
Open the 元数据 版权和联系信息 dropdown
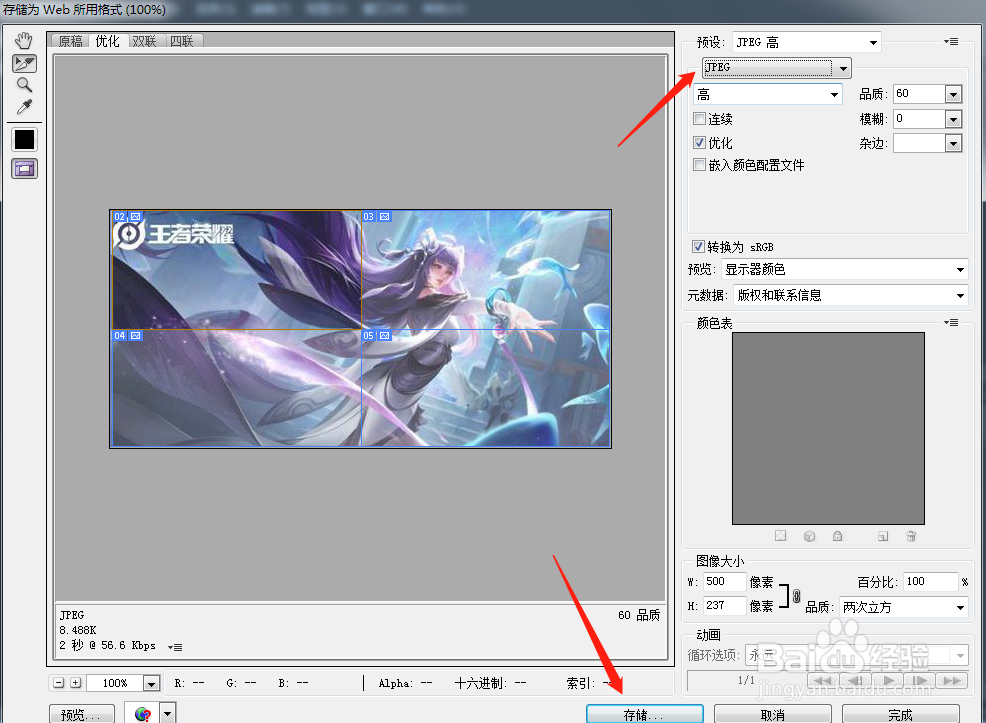(851, 295)
